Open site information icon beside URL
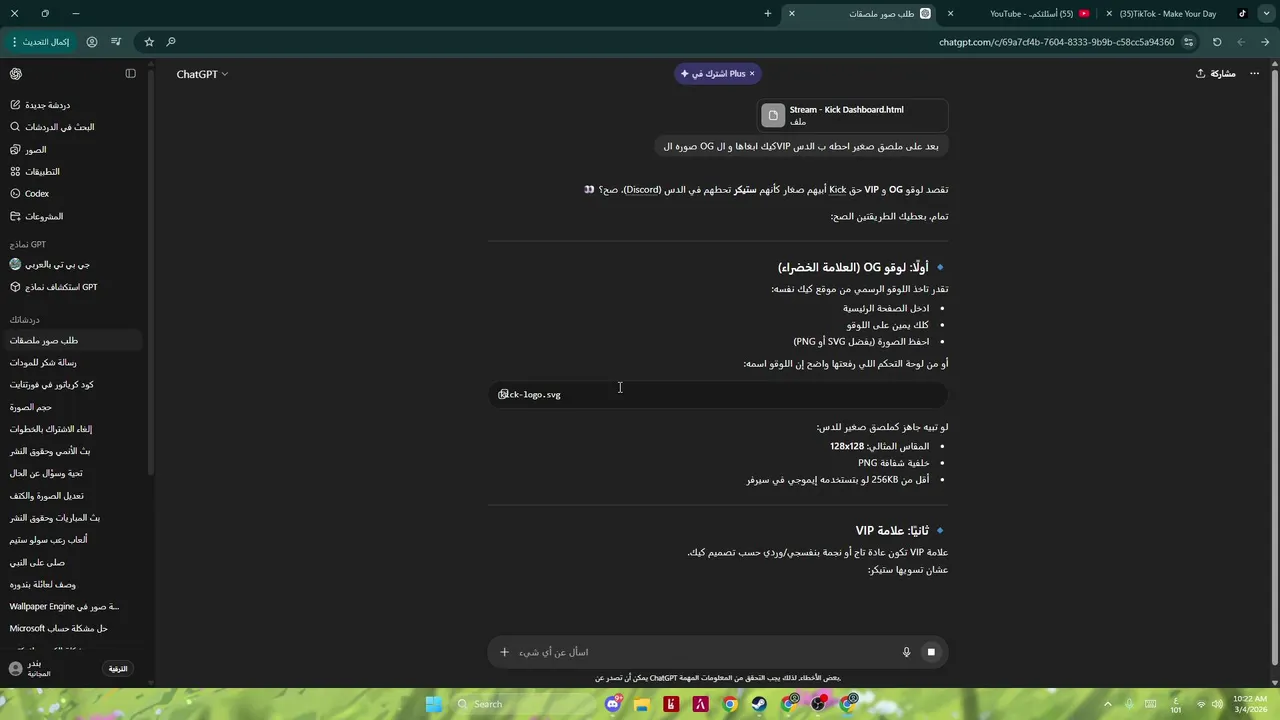 pos(1188,42)
